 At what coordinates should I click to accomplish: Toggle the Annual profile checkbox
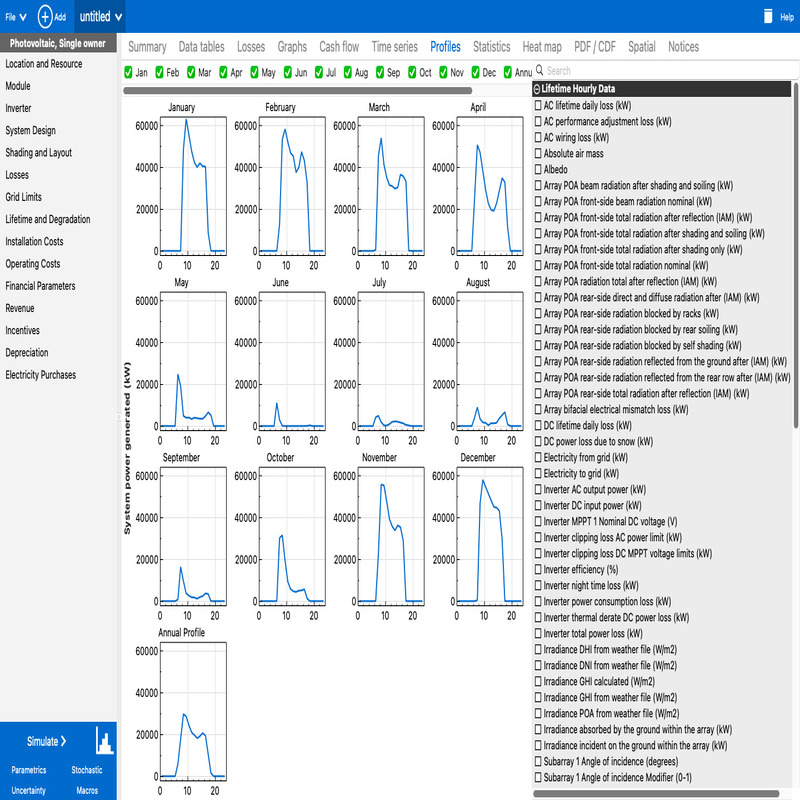pos(508,72)
